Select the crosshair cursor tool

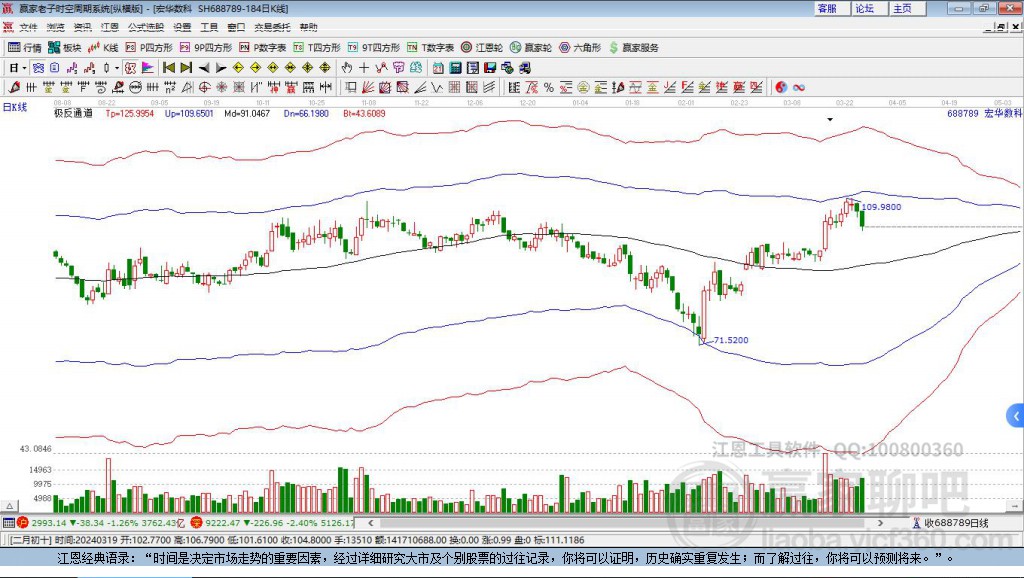point(364,68)
